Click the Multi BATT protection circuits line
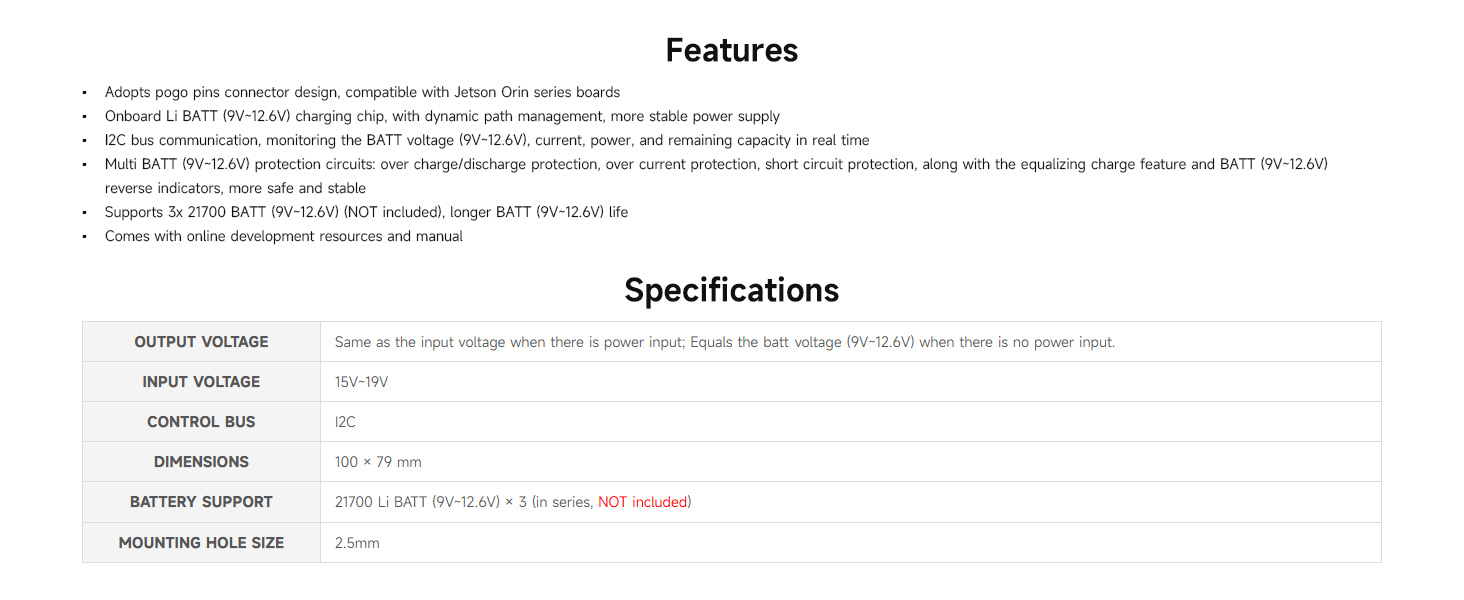This screenshot has height=600, width=1464. pos(716,176)
